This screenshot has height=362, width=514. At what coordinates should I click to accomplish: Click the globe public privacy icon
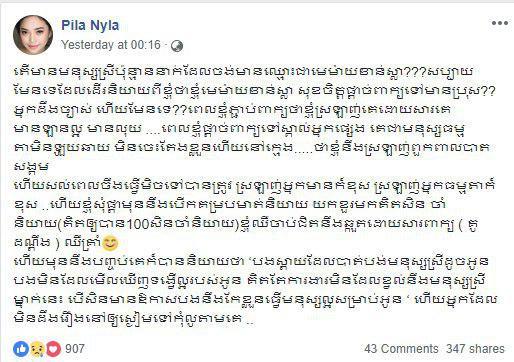177,46
